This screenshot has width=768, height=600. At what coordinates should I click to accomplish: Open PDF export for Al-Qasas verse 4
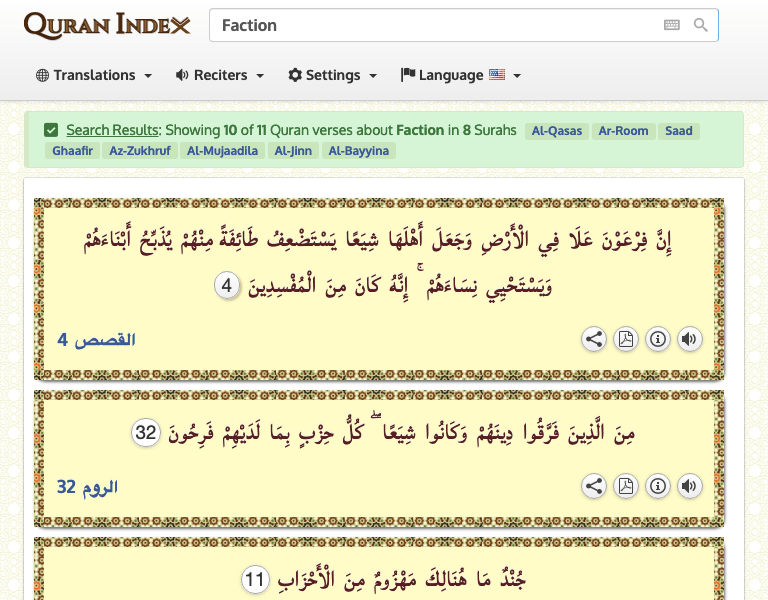tap(626, 339)
